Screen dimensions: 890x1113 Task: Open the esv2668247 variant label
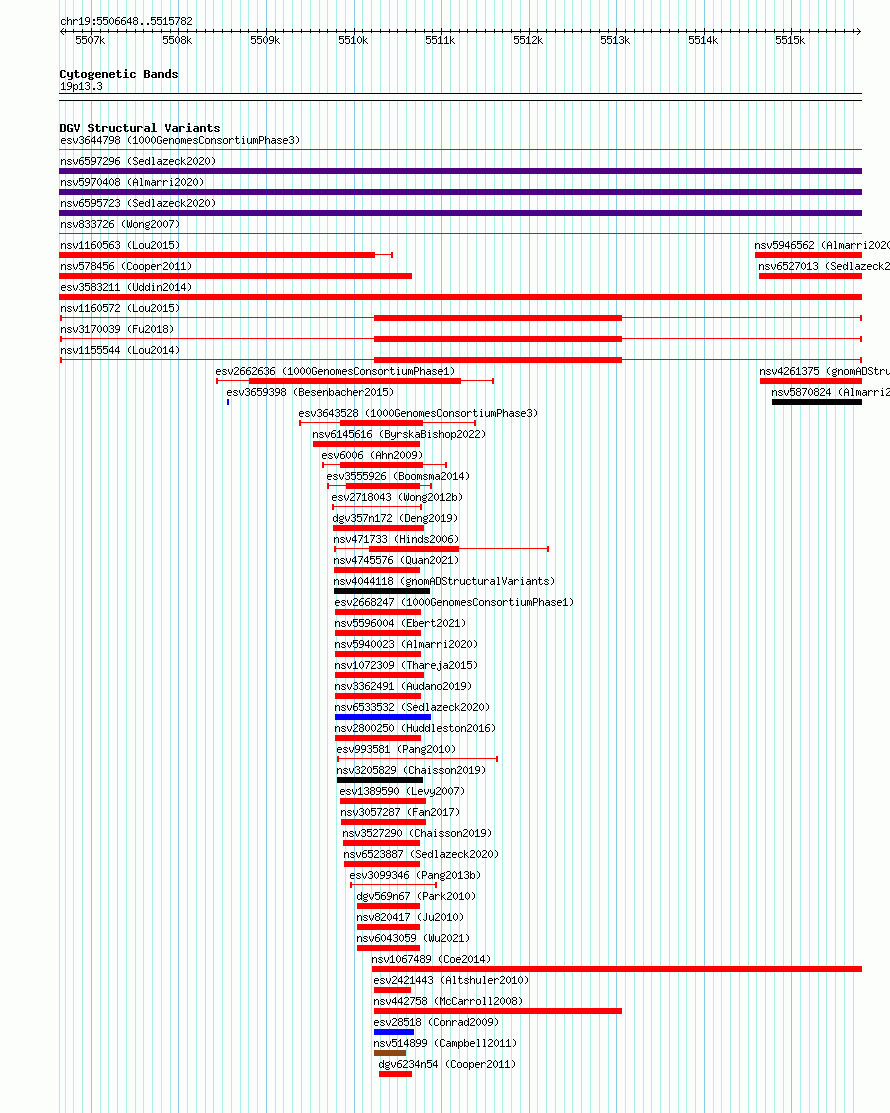pos(454,602)
